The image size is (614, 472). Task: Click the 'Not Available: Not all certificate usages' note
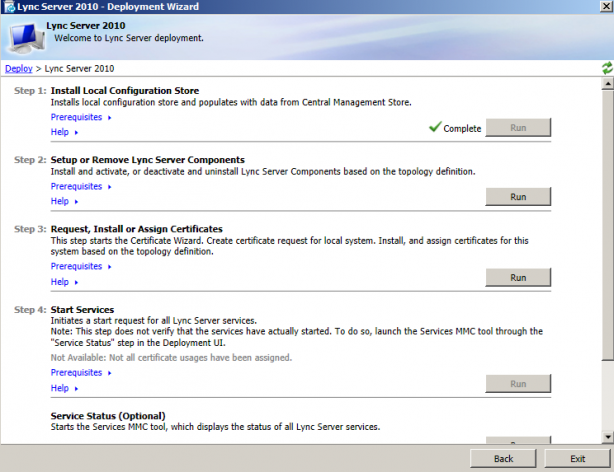[x=171, y=358]
